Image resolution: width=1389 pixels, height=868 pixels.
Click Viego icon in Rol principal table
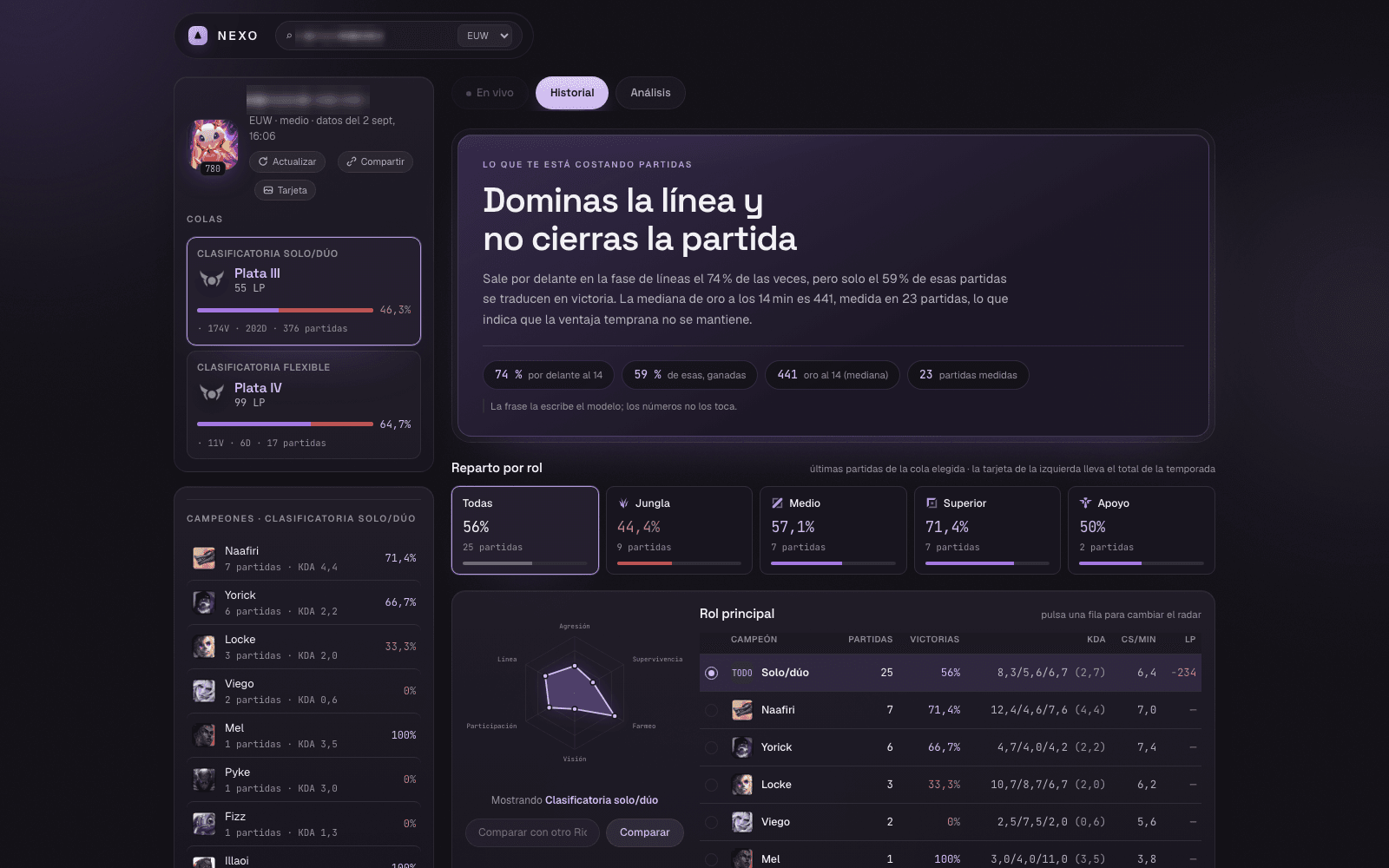(742, 822)
